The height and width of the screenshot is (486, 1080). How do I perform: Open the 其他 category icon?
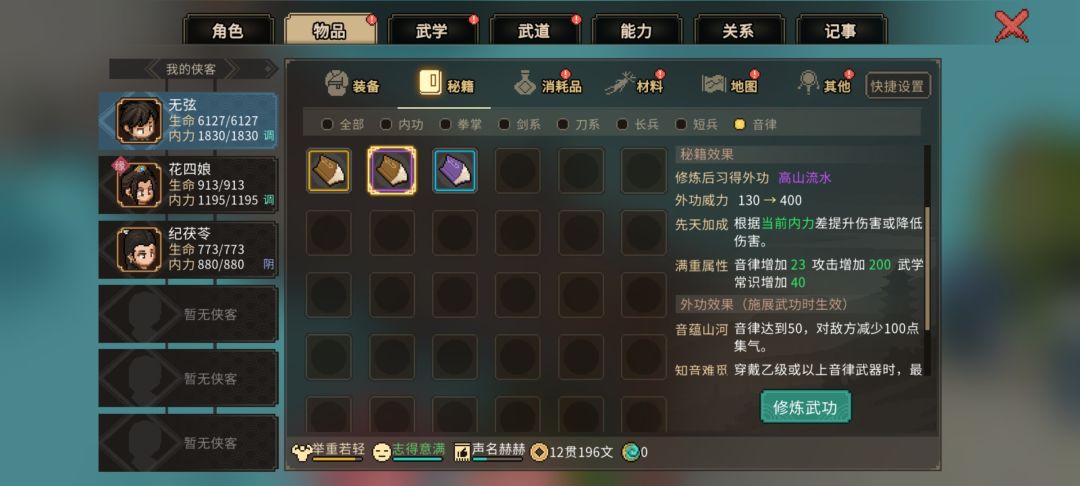point(808,83)
